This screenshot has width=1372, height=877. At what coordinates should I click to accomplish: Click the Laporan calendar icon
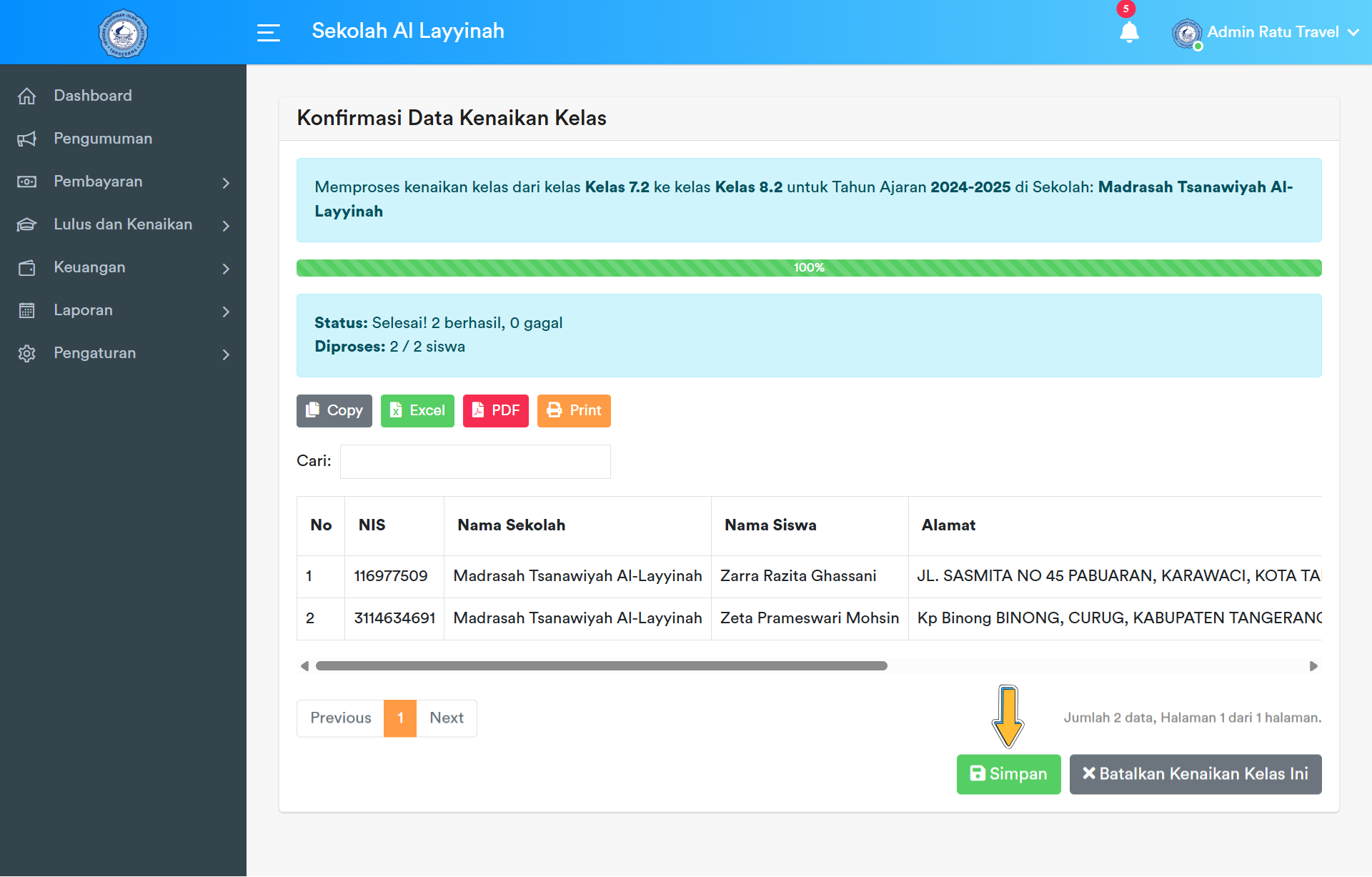pyautogui.click(x=26, y=310)
